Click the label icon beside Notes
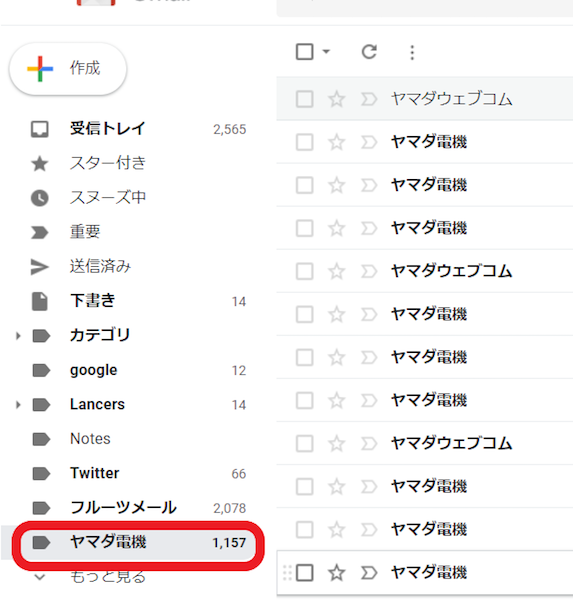The height and width of the screenshot is (600, 573). click(41, 439)
